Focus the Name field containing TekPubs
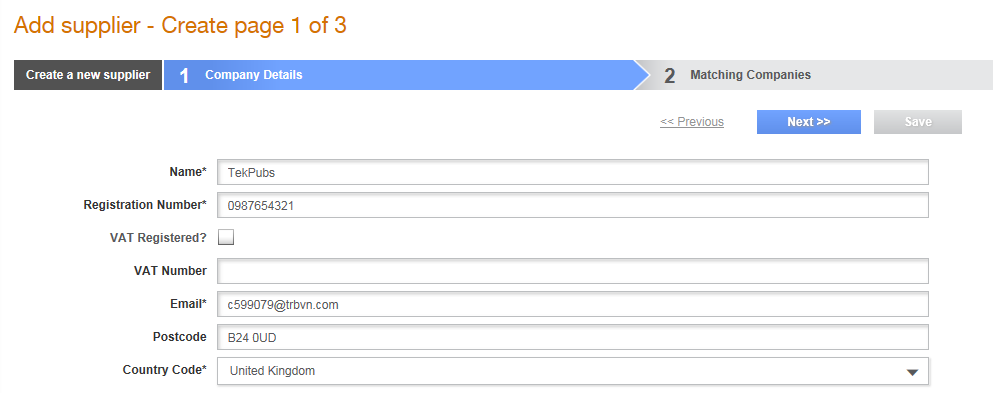Screen dimensions: 993x393 [572, 172]
